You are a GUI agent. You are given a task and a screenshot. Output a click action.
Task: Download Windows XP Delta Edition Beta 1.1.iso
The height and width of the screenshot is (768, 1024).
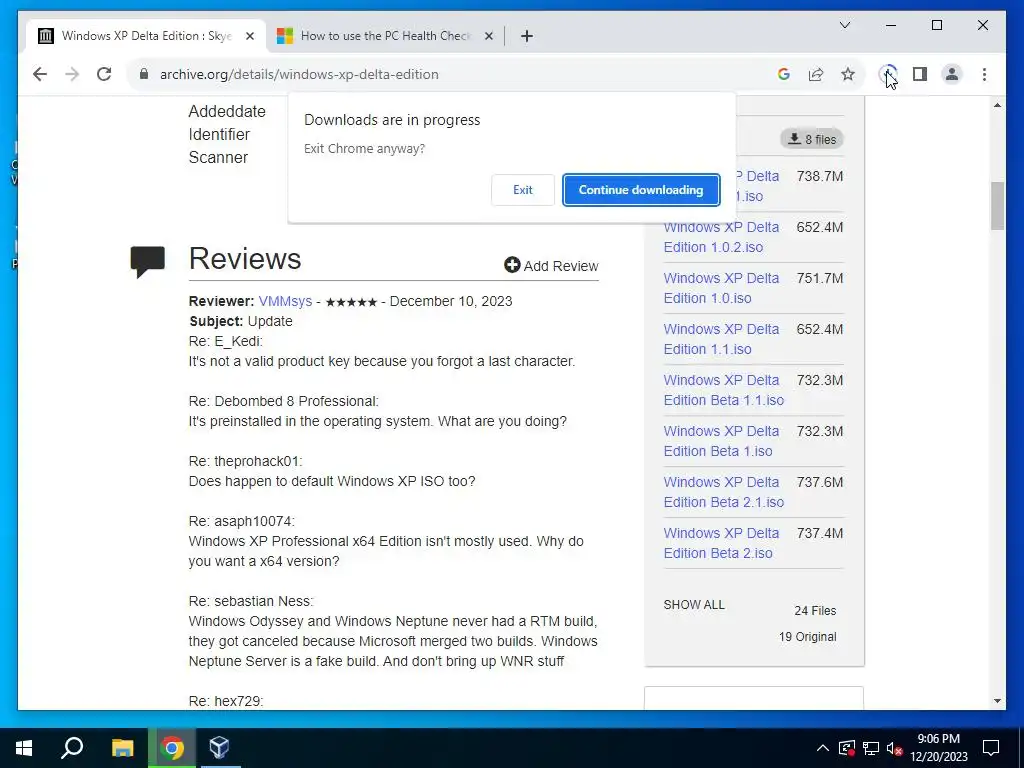pyautogui.click(x=724, y=390)
